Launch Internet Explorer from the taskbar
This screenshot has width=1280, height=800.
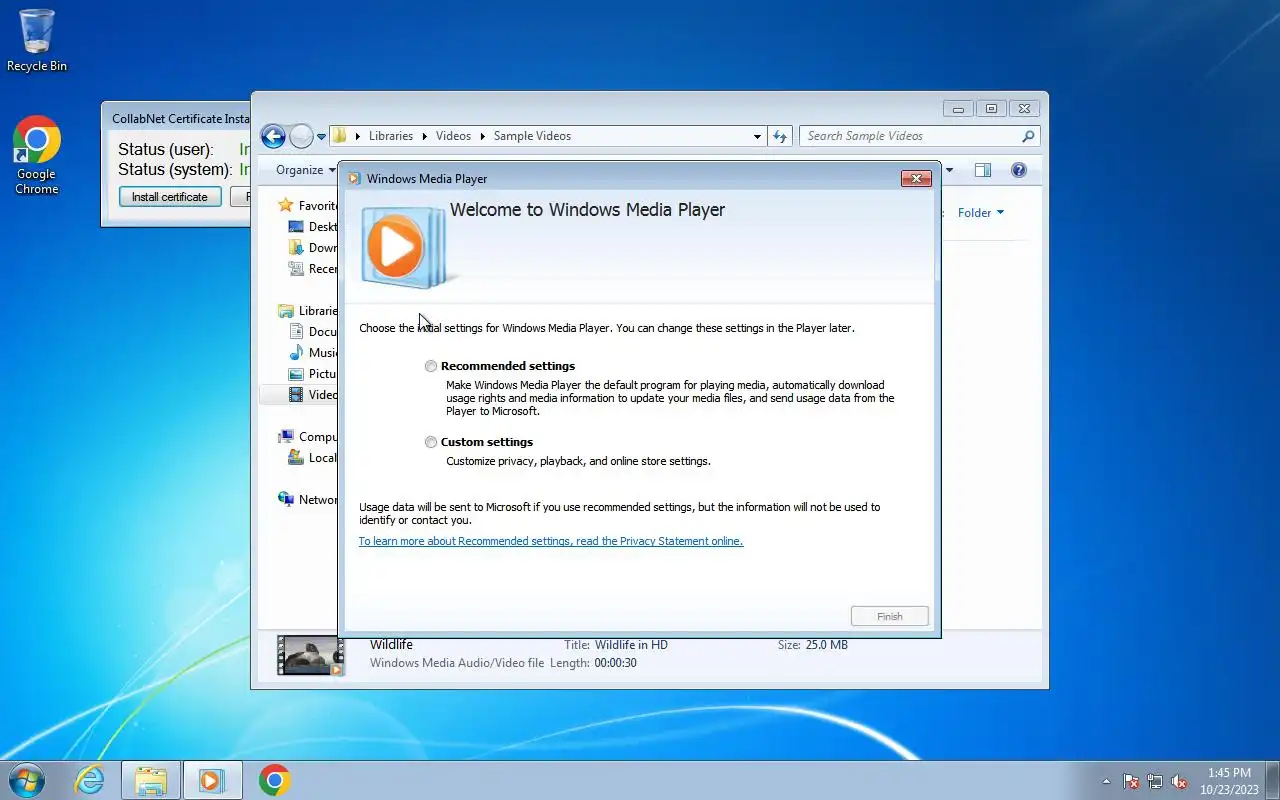90,780
